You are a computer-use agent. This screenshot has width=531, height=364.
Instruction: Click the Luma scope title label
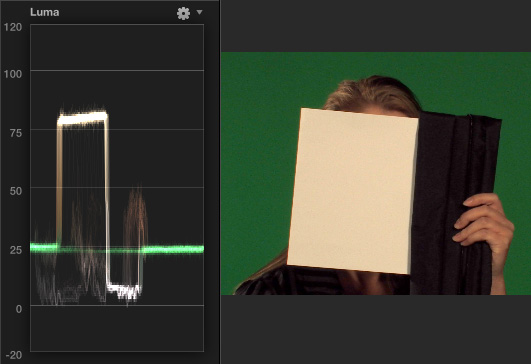[x=44, y=12]
